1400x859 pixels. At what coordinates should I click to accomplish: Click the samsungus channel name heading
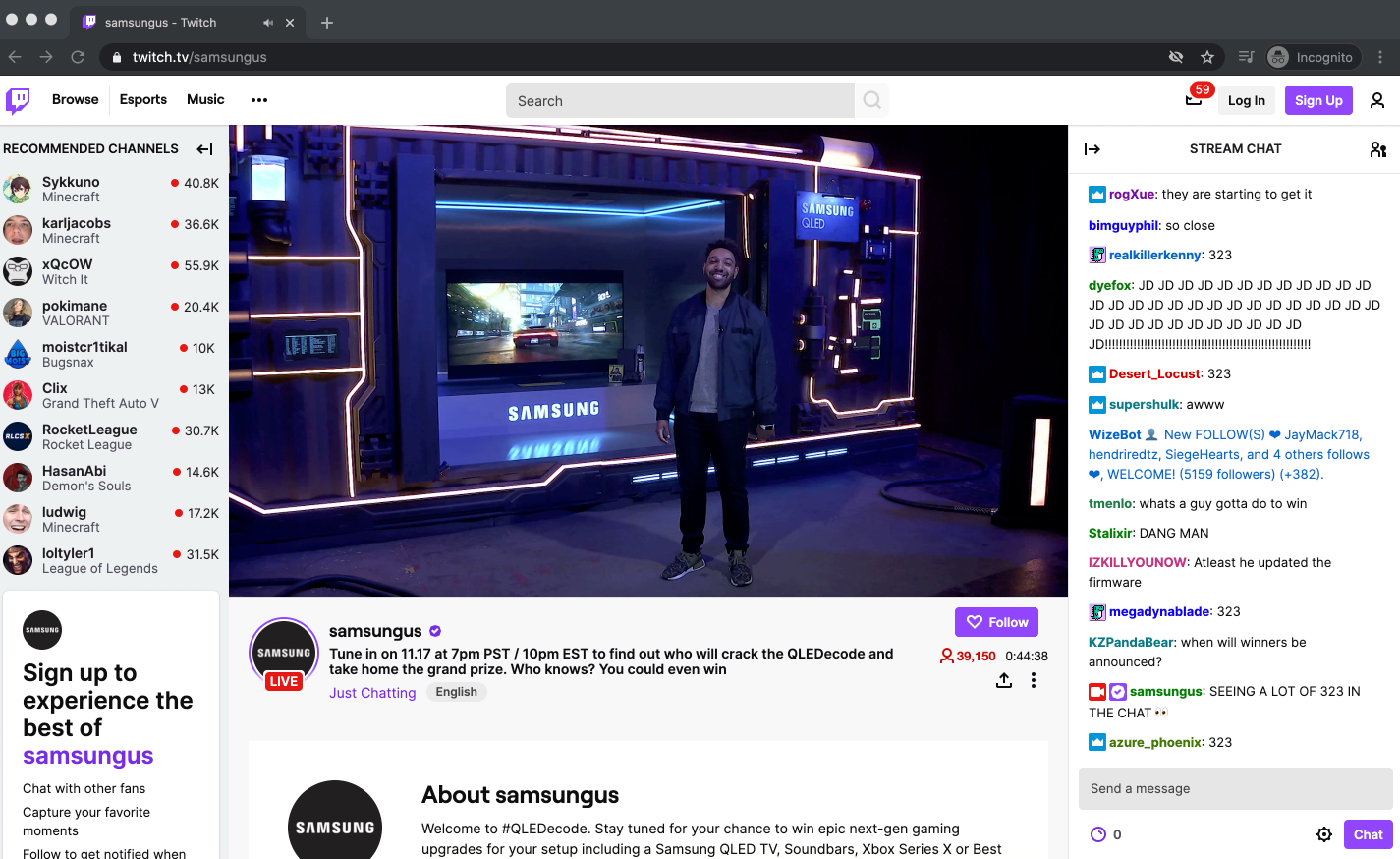pyautogui.click(x=375, y=631)
